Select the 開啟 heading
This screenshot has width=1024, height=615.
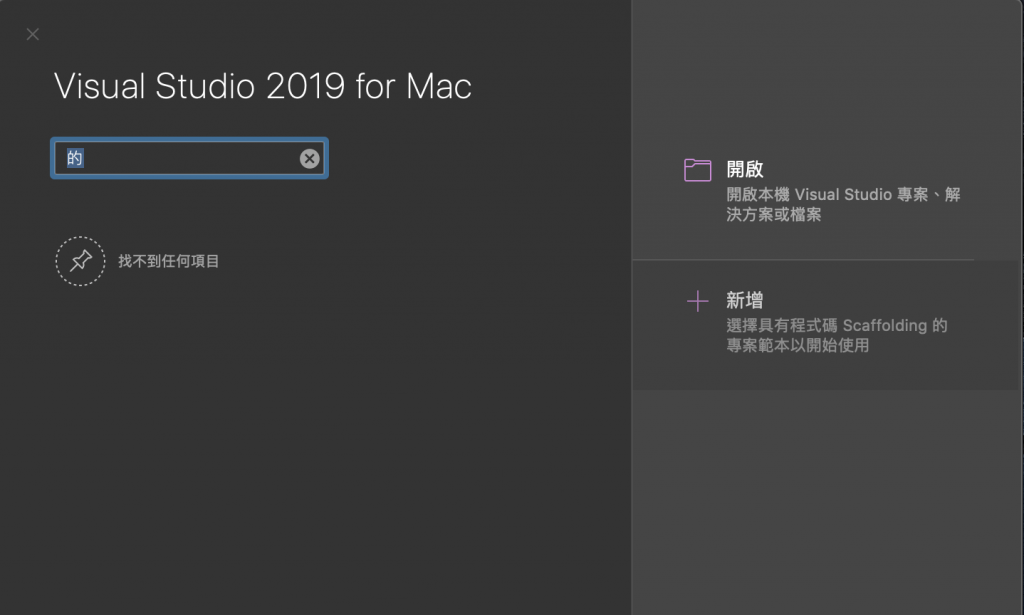[x=745, y=170]
